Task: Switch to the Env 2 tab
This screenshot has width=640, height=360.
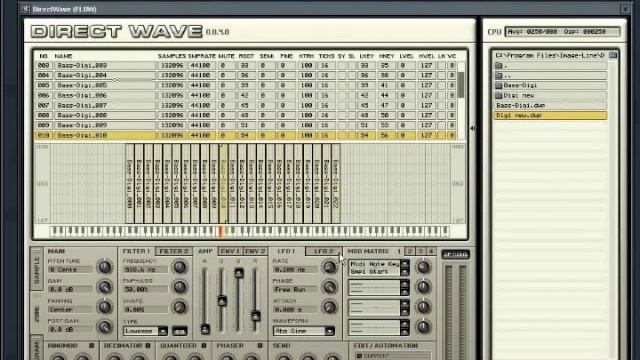Action: (x=255, y=251)
